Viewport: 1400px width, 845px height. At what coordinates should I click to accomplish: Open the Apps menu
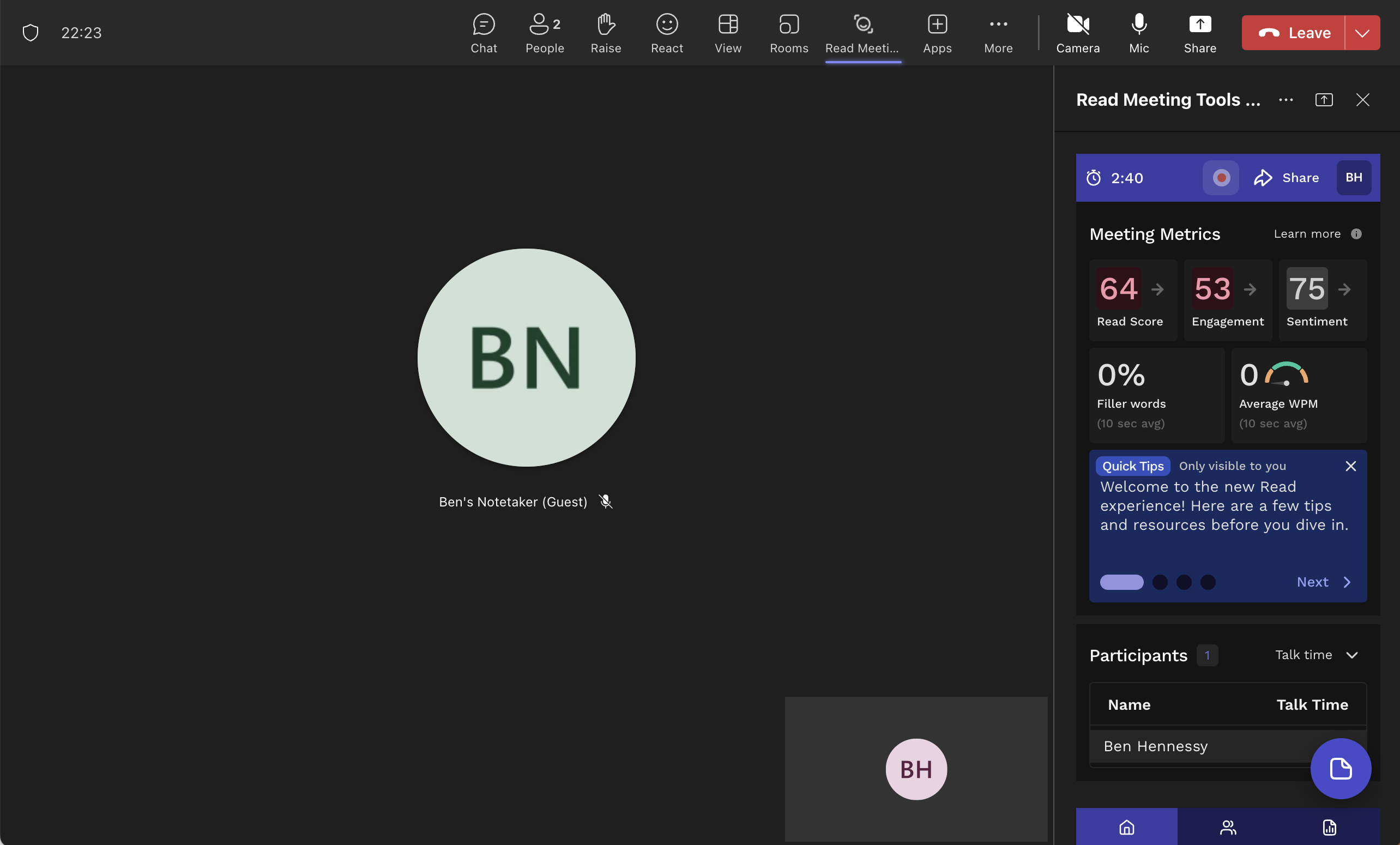click(x=937, y=33)
